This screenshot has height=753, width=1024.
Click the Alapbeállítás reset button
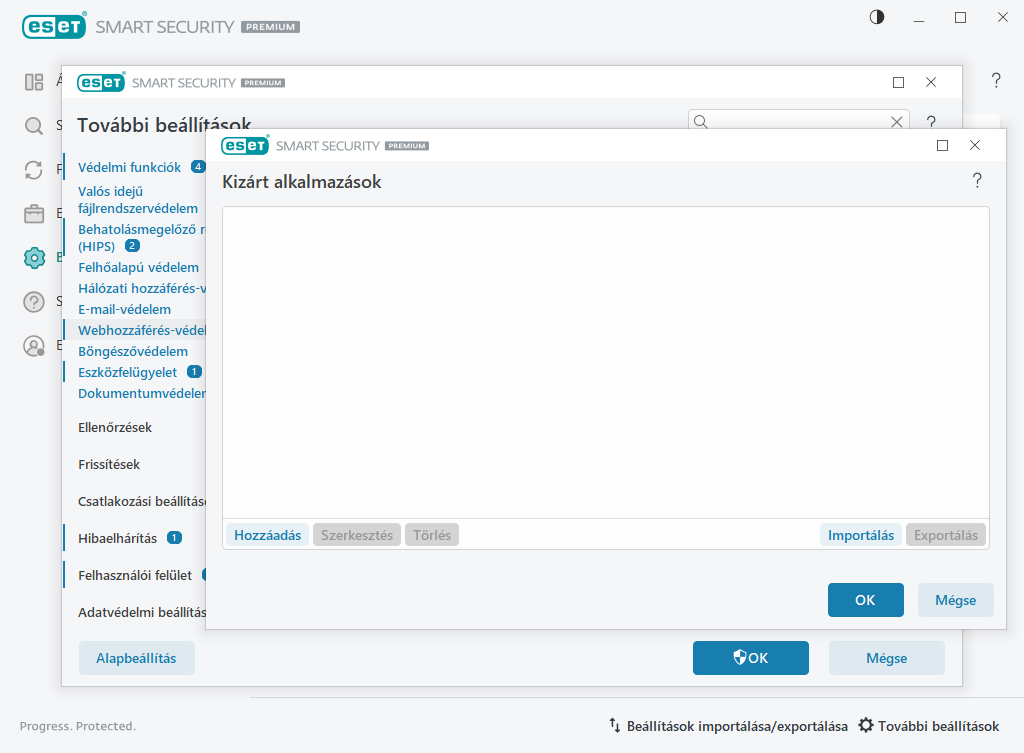click(136, 658)
